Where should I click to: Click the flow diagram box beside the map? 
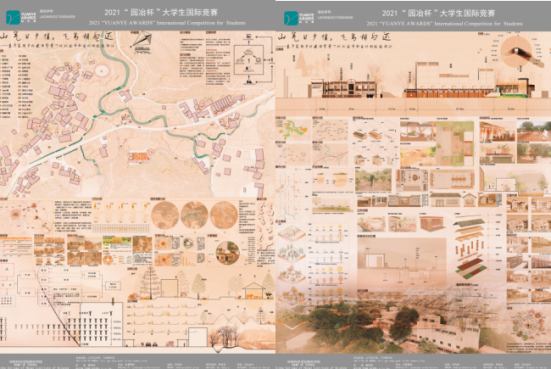[x=249, y=60]
